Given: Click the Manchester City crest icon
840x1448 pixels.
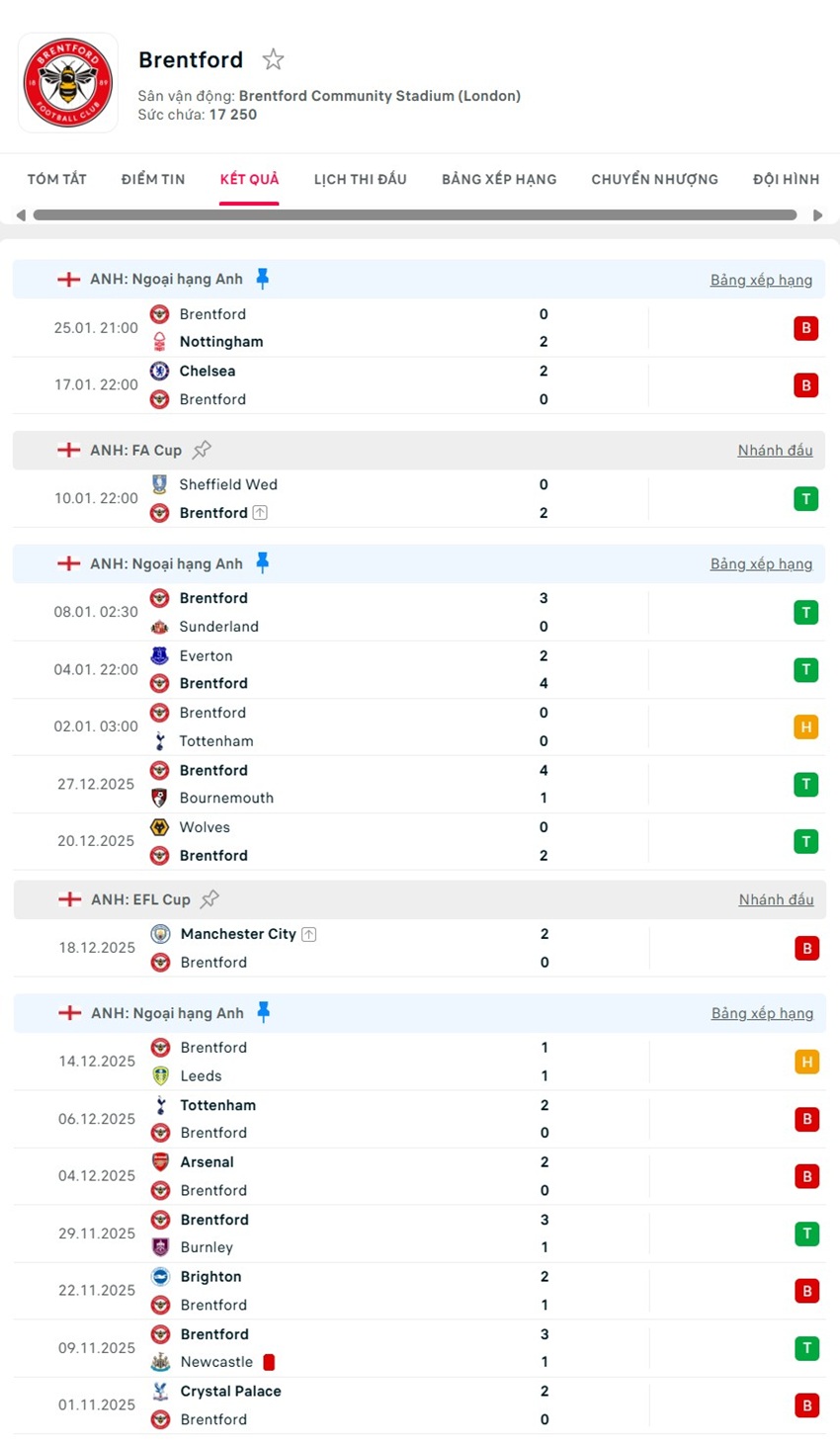Looking at the screenshot, I should click(x=160, y=933).
